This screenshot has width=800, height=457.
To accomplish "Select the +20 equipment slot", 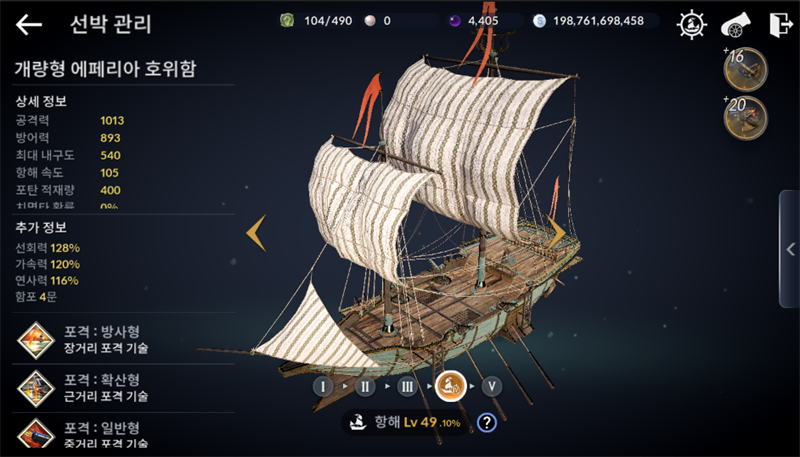I will click(745, 118).
